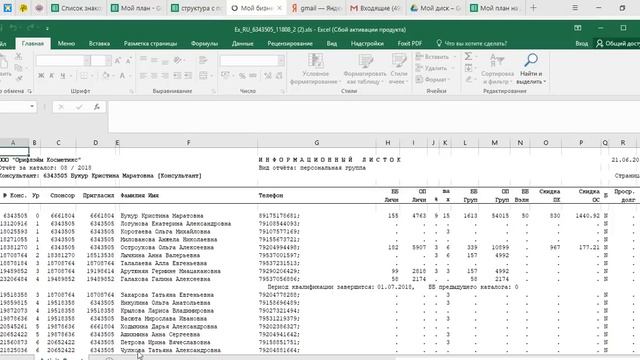Screen dimensions: 640x360
Task: Switch to the browser tab 'gmail — Янд'
Action: [x=316, y=8]
